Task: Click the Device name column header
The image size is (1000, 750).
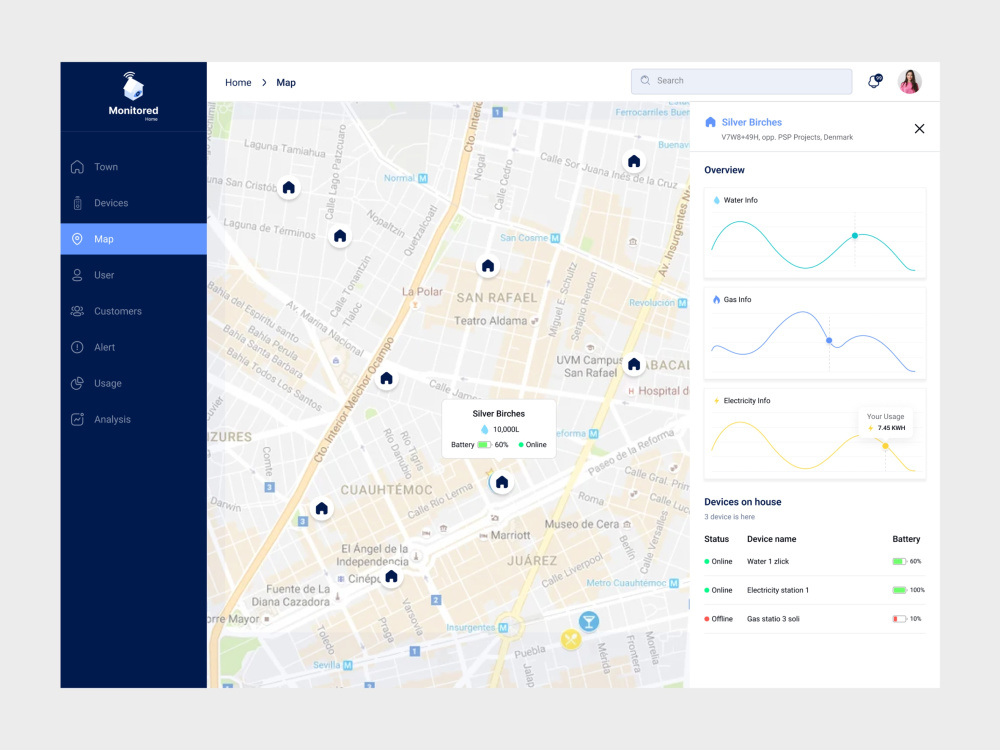Action: tap(771, 539)
